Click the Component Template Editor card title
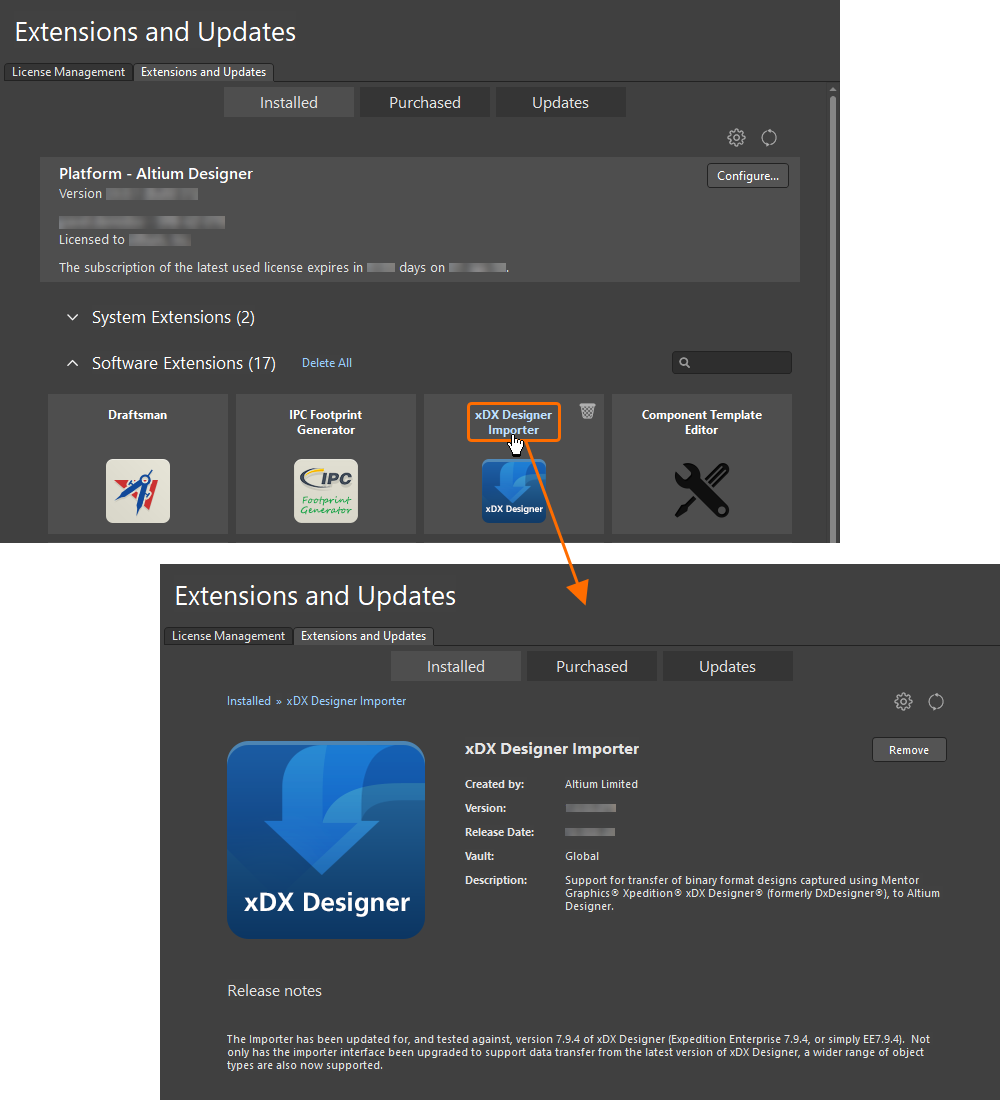The width and height of the screenshot is (1000, 1100). [x=702, y=422]
